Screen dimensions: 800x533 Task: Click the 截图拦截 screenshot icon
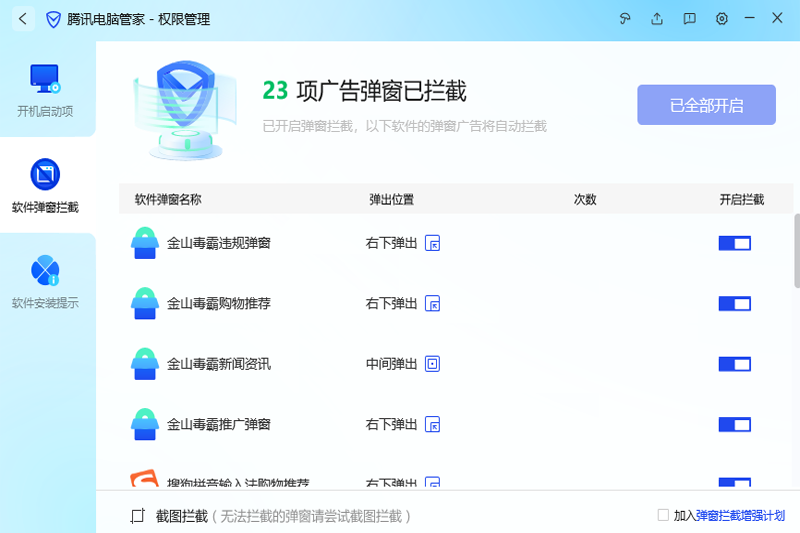pyautogui.click(x=138, y=516)
